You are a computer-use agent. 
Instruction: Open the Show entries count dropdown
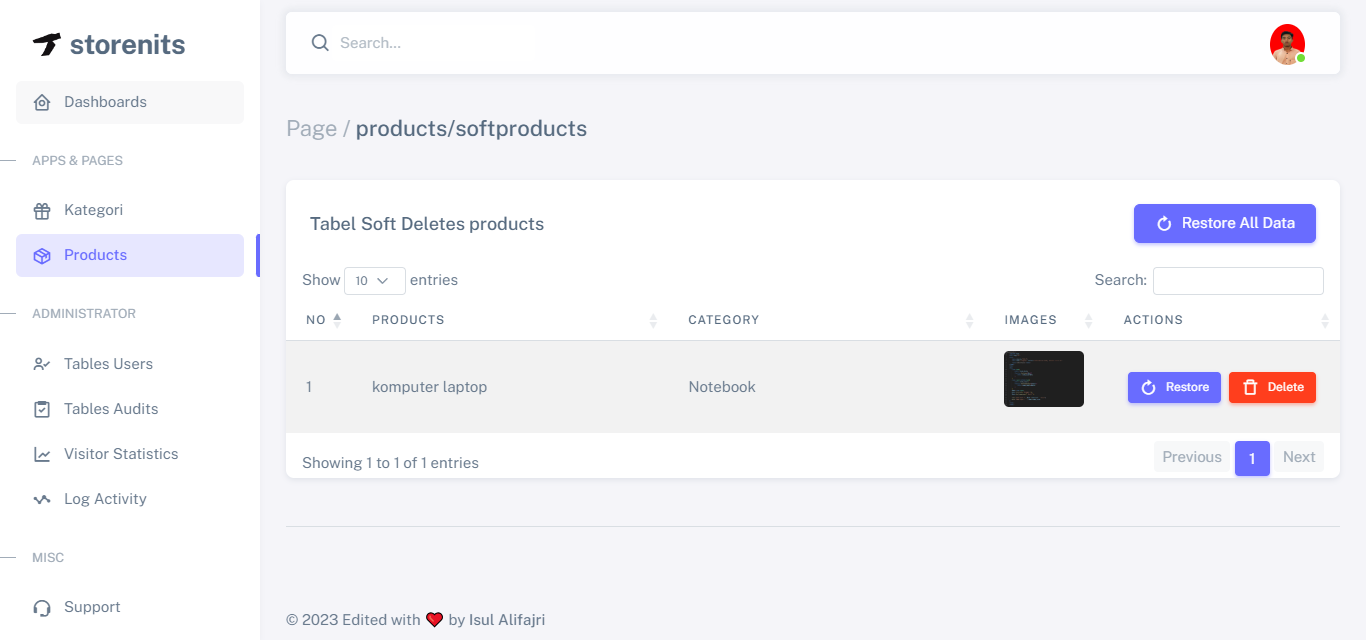tap(374, 281)
